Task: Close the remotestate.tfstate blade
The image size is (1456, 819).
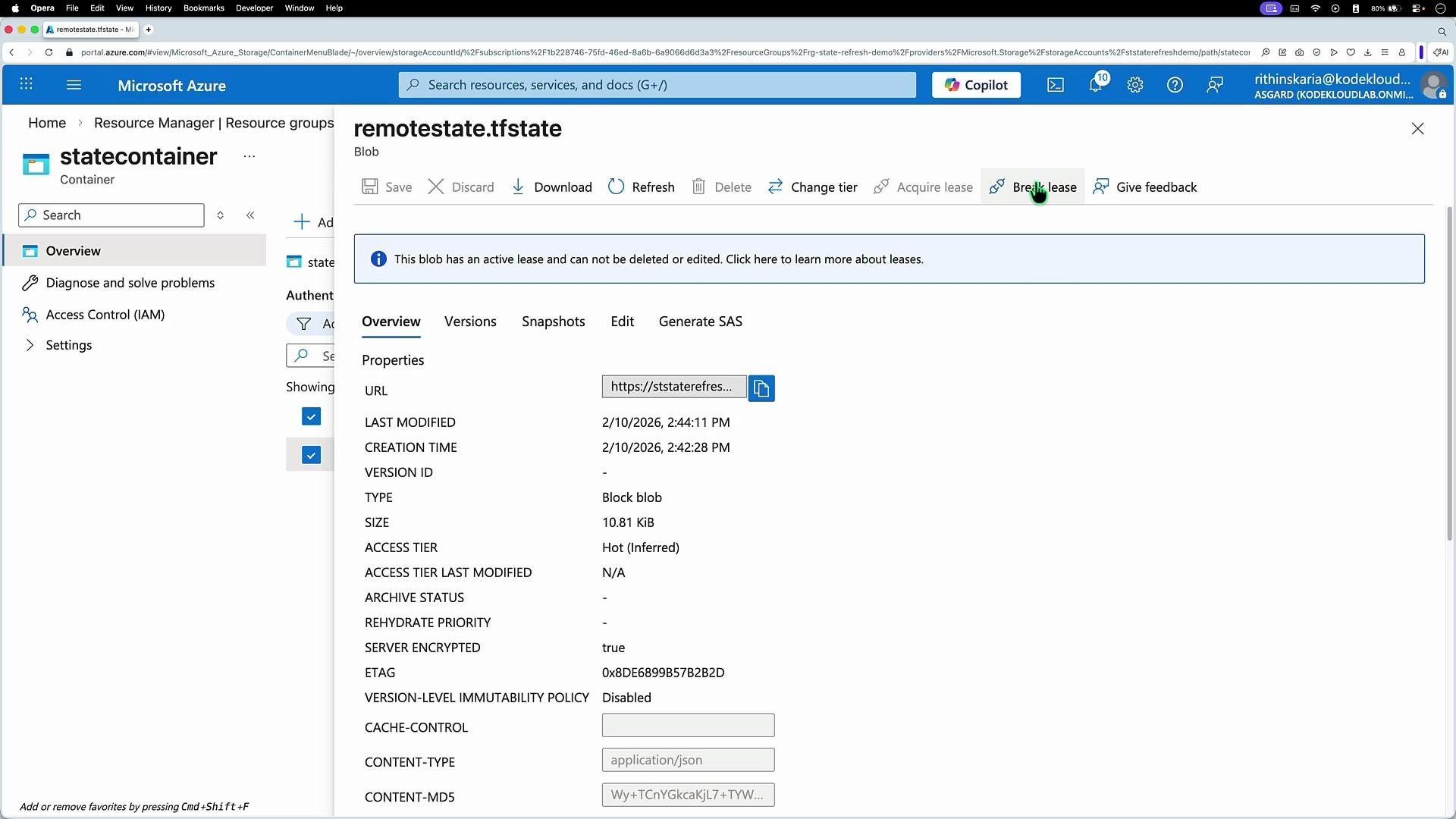Action: [1418, 129]
